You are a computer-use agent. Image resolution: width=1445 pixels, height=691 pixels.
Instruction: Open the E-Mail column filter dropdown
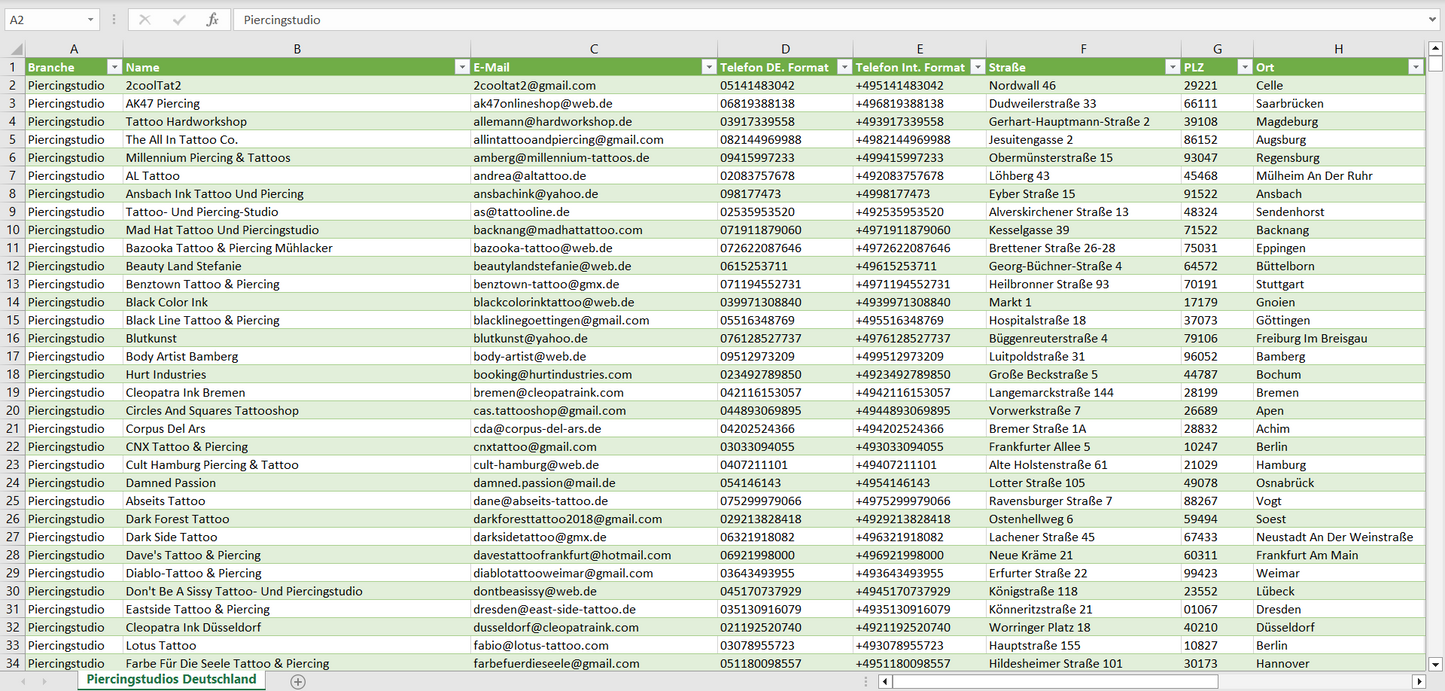point(707,67)
